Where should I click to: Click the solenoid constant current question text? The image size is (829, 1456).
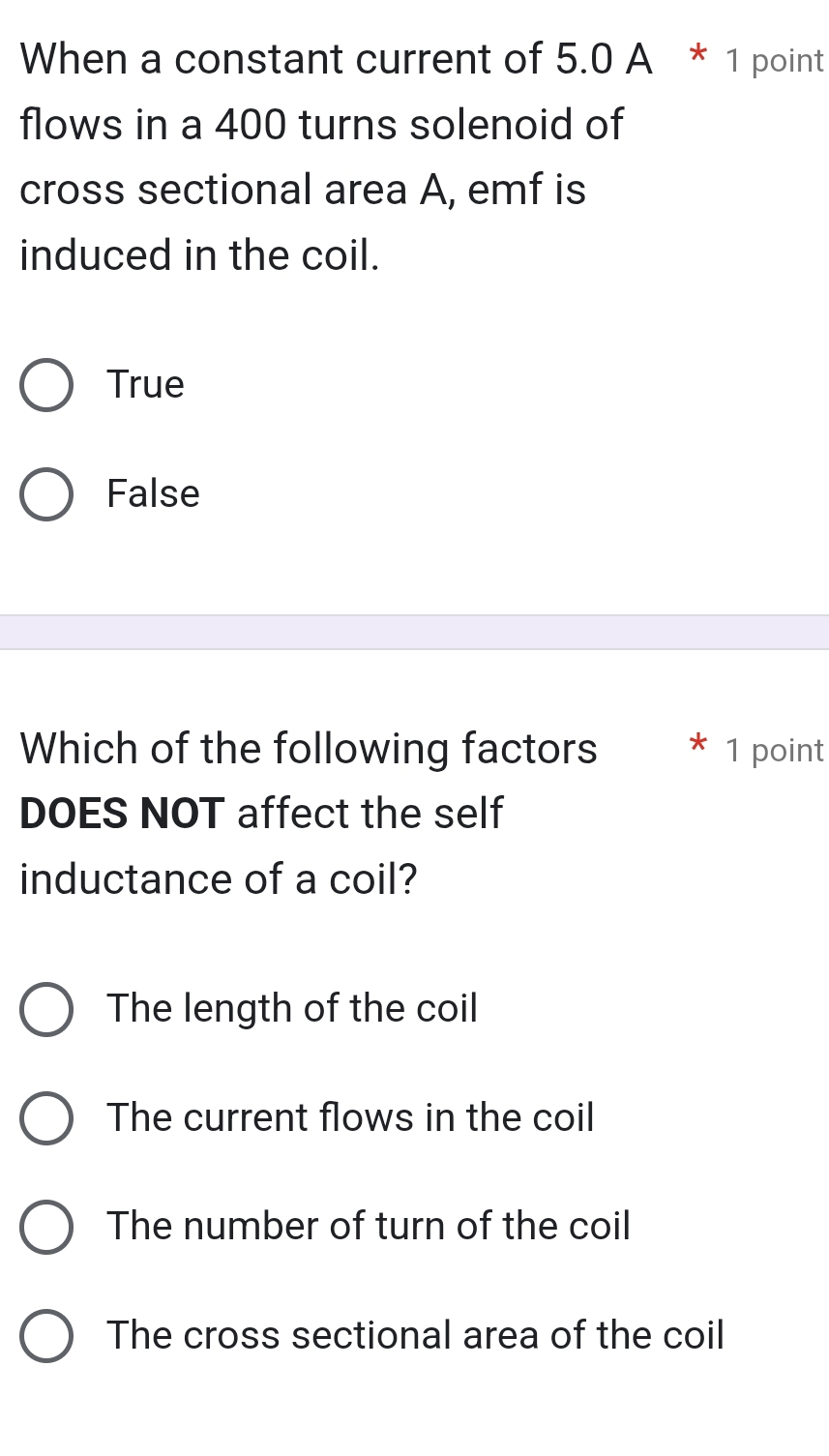[319, 157]
